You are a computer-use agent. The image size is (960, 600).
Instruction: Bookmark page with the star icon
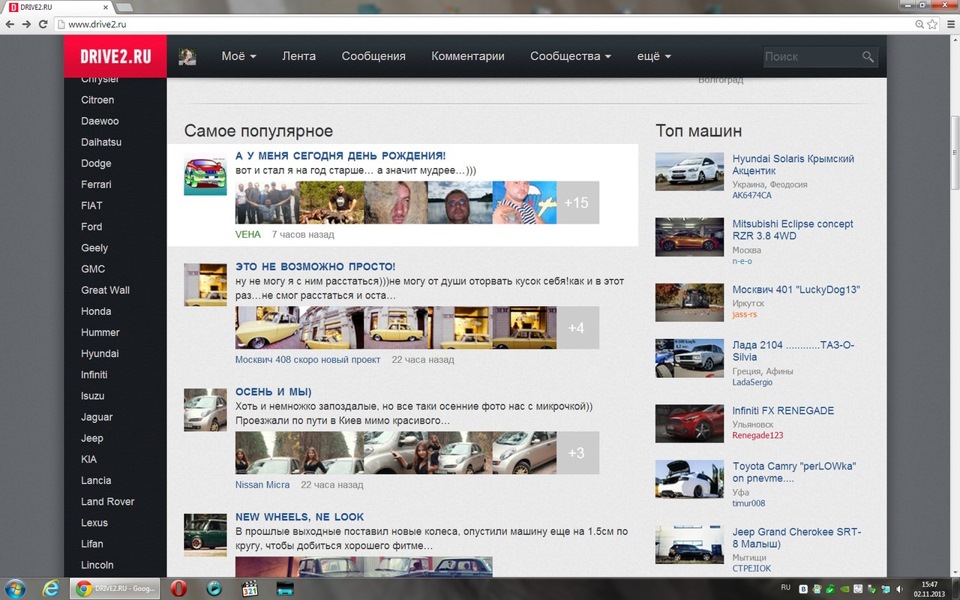click(932, 24)
